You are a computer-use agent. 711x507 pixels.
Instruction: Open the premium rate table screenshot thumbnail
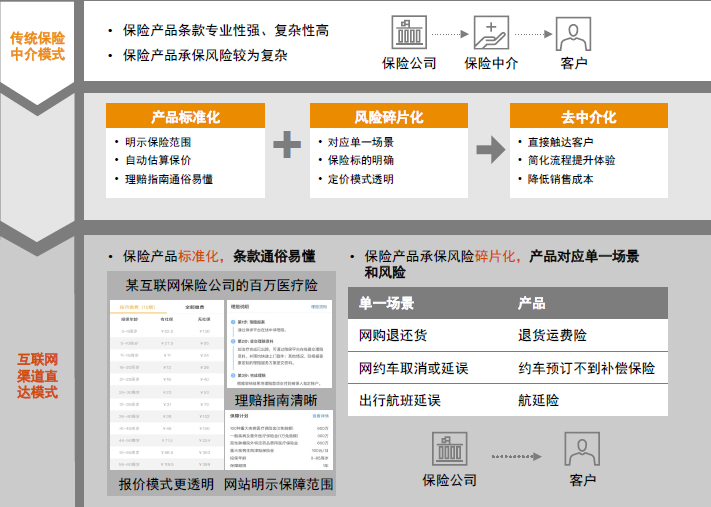(167, 385)
